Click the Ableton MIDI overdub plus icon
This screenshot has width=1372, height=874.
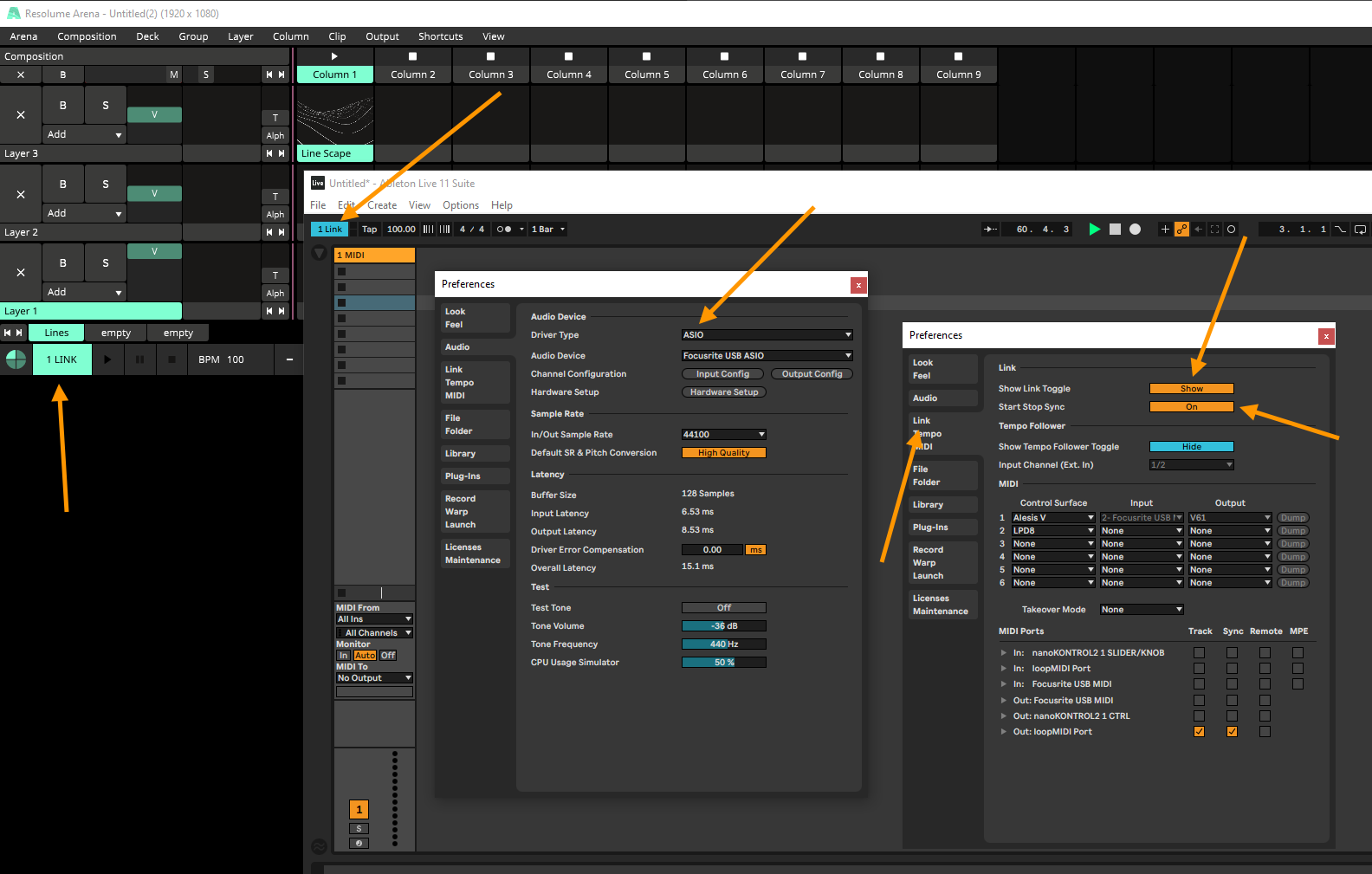1165,230
